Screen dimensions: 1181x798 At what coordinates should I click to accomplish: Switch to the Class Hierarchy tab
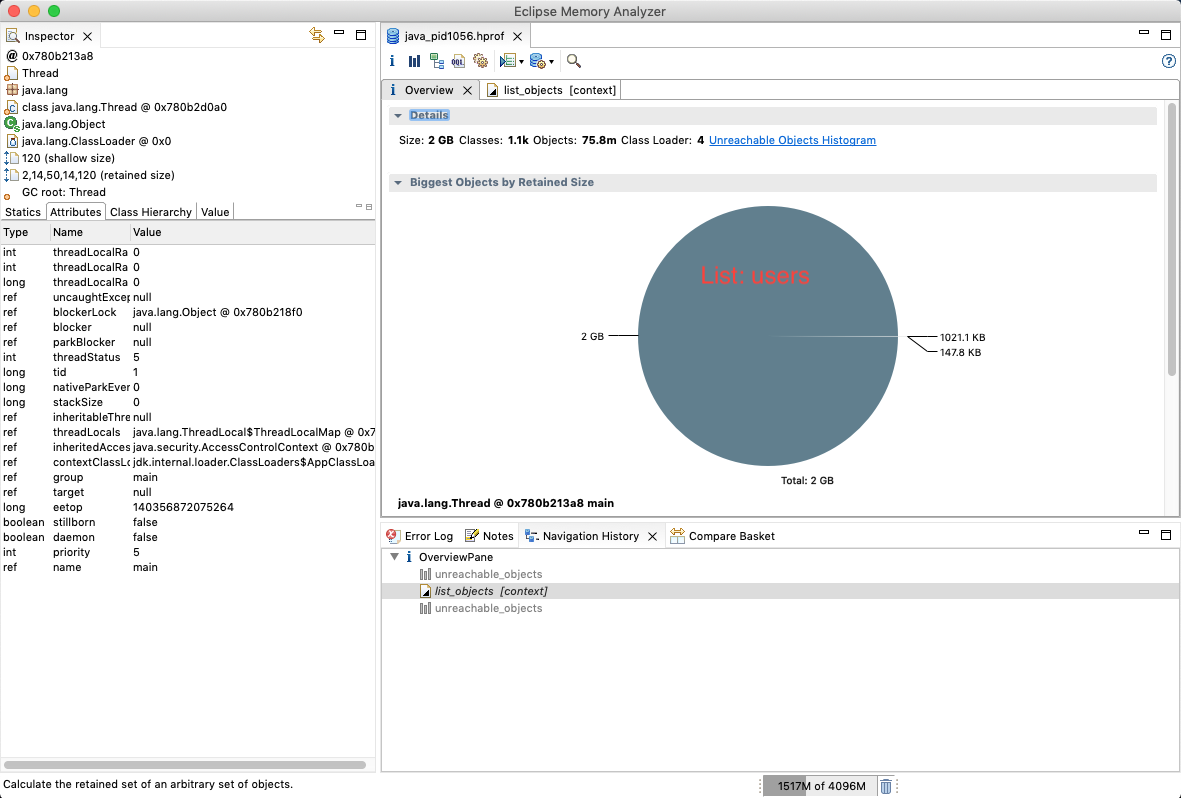(150, 211)
